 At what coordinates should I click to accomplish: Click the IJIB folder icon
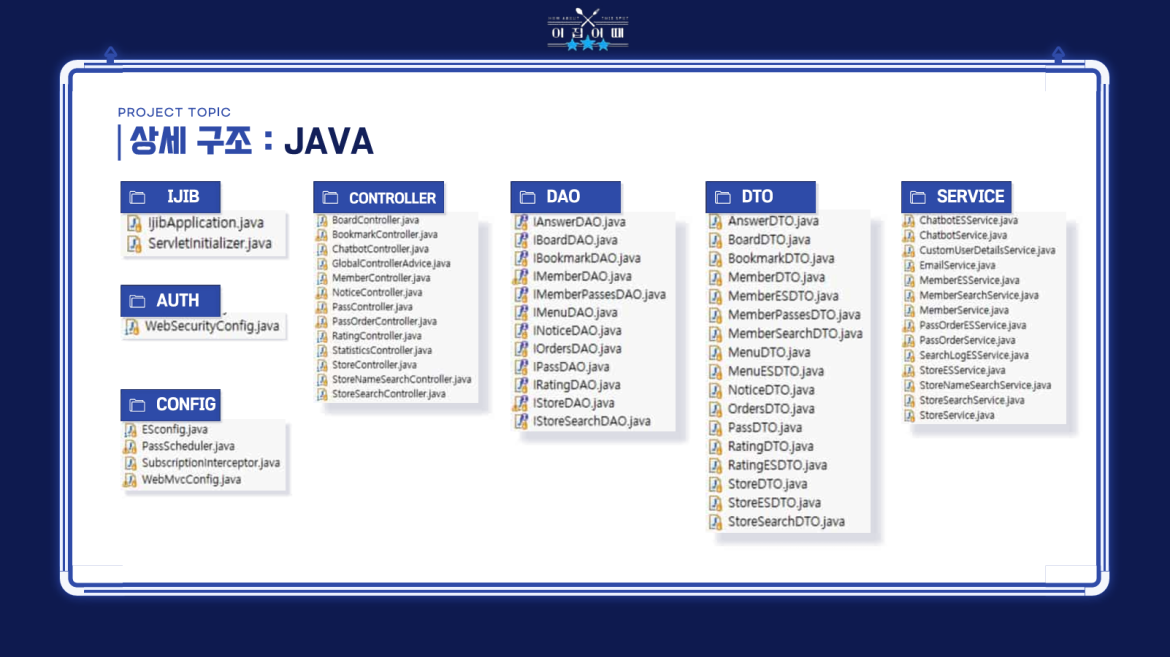pyautogui.click(x=137, y=197)
